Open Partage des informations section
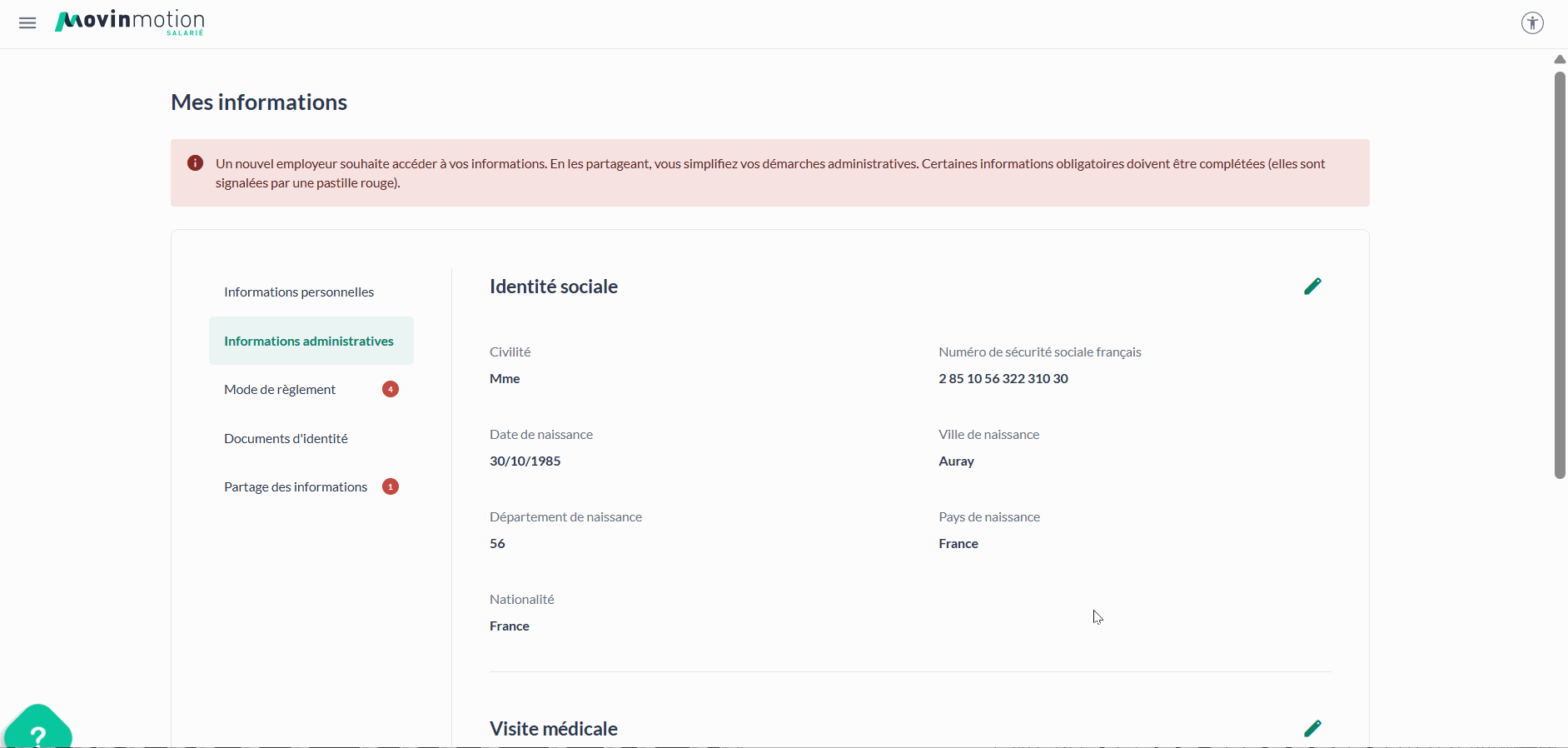Screen dimensions: 1568x748 coord(296,487)
